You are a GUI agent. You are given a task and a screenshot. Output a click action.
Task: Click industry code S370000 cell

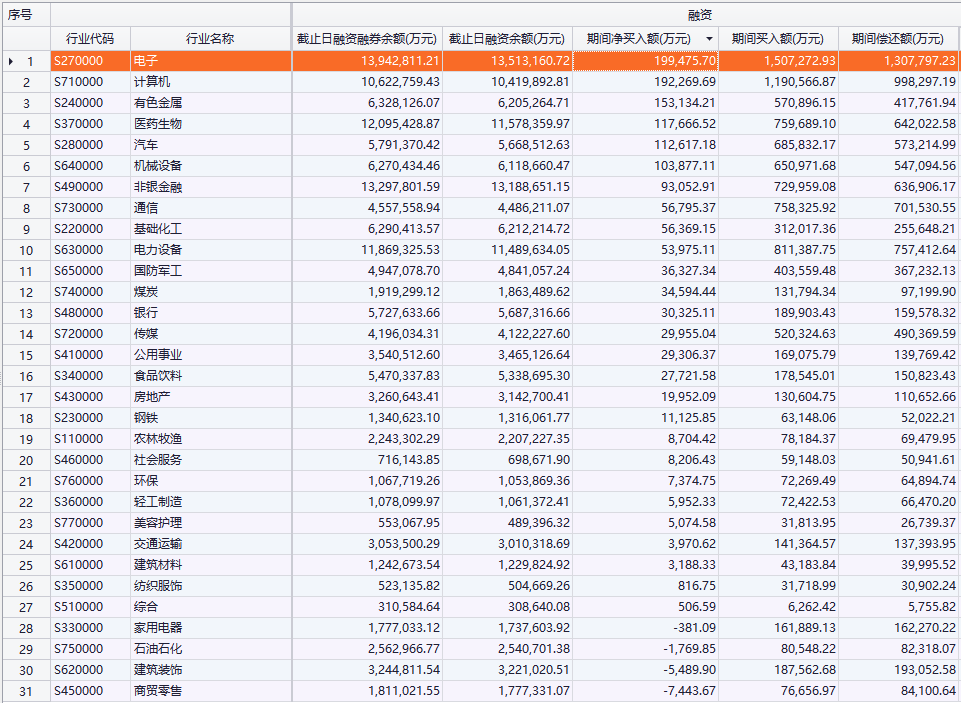click(x=90, y=124)
